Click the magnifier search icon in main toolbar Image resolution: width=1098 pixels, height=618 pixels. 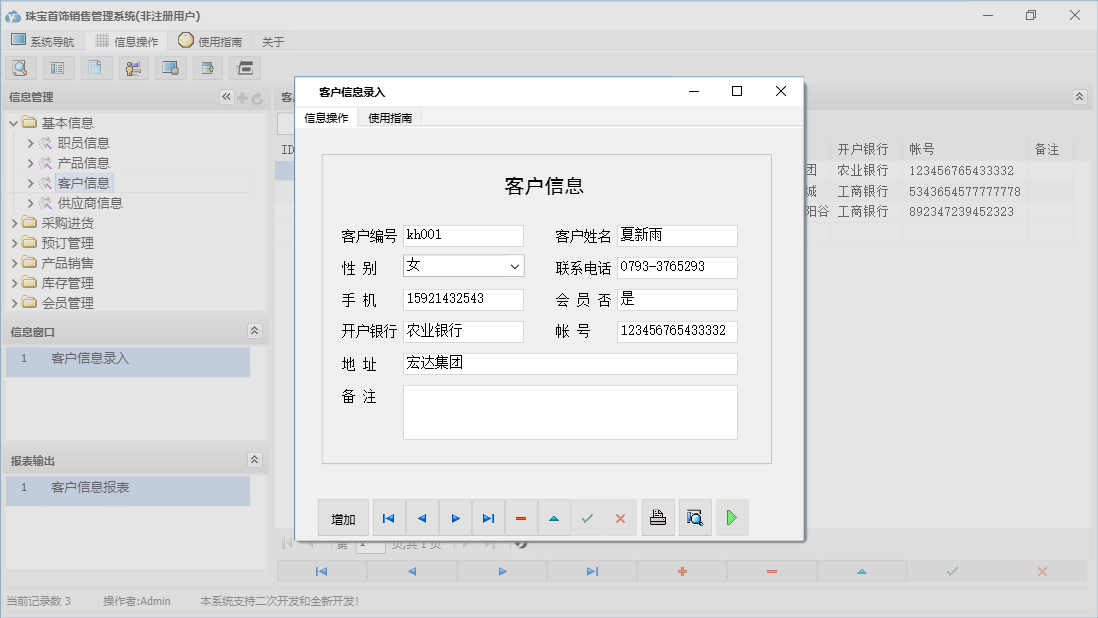[x=20, y=68]
